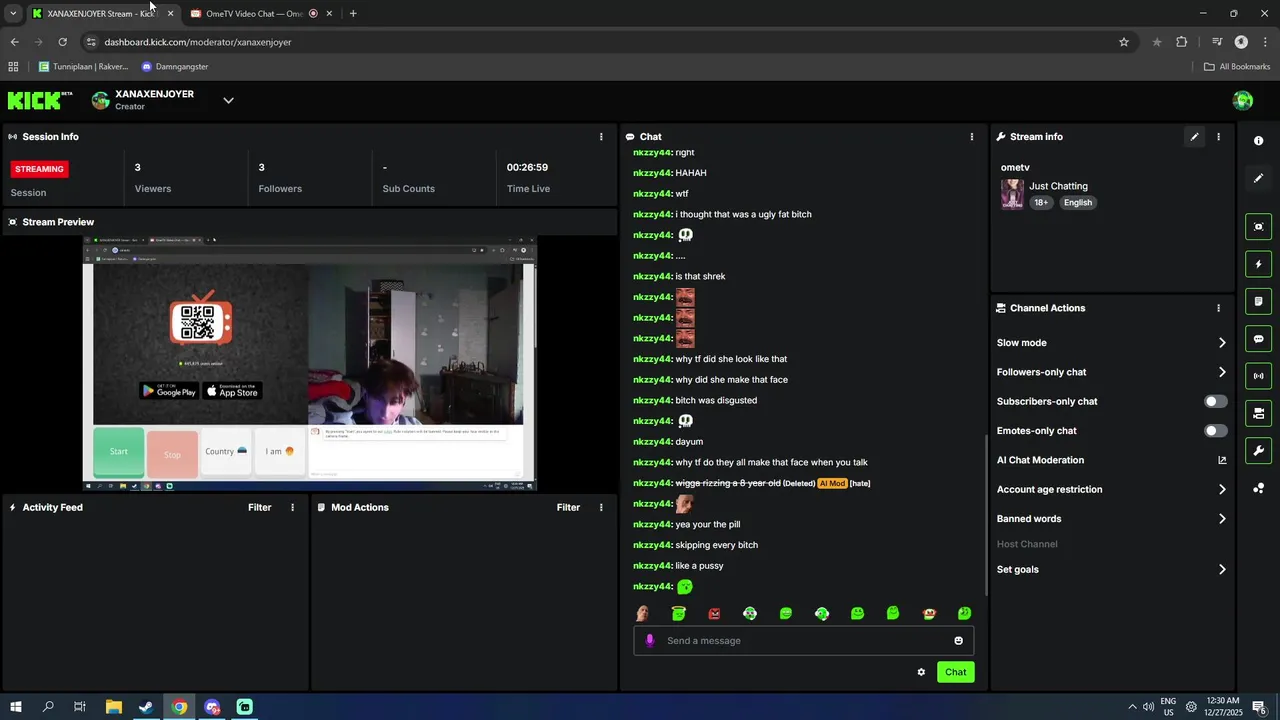Viewport: 1280px width, 720px height.
Task: Open emoji picker in message box
Action: coord(958,641)
